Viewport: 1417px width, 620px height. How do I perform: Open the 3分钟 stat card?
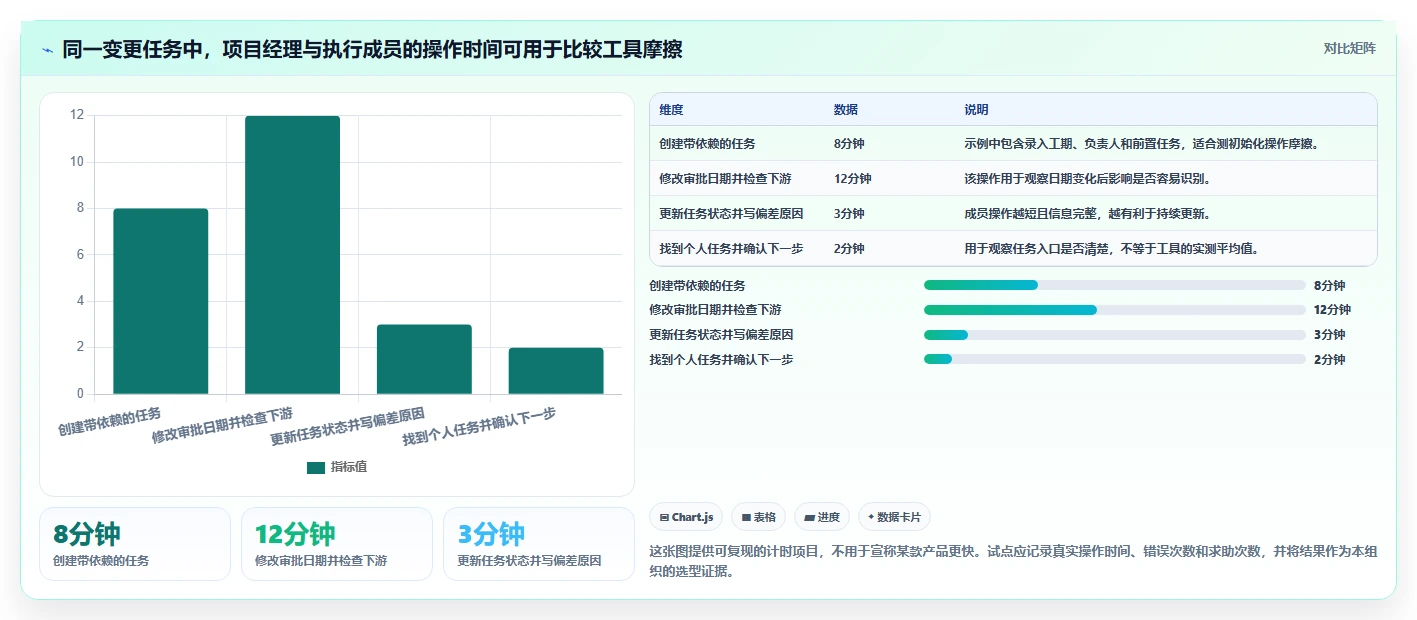click(539, 544)
